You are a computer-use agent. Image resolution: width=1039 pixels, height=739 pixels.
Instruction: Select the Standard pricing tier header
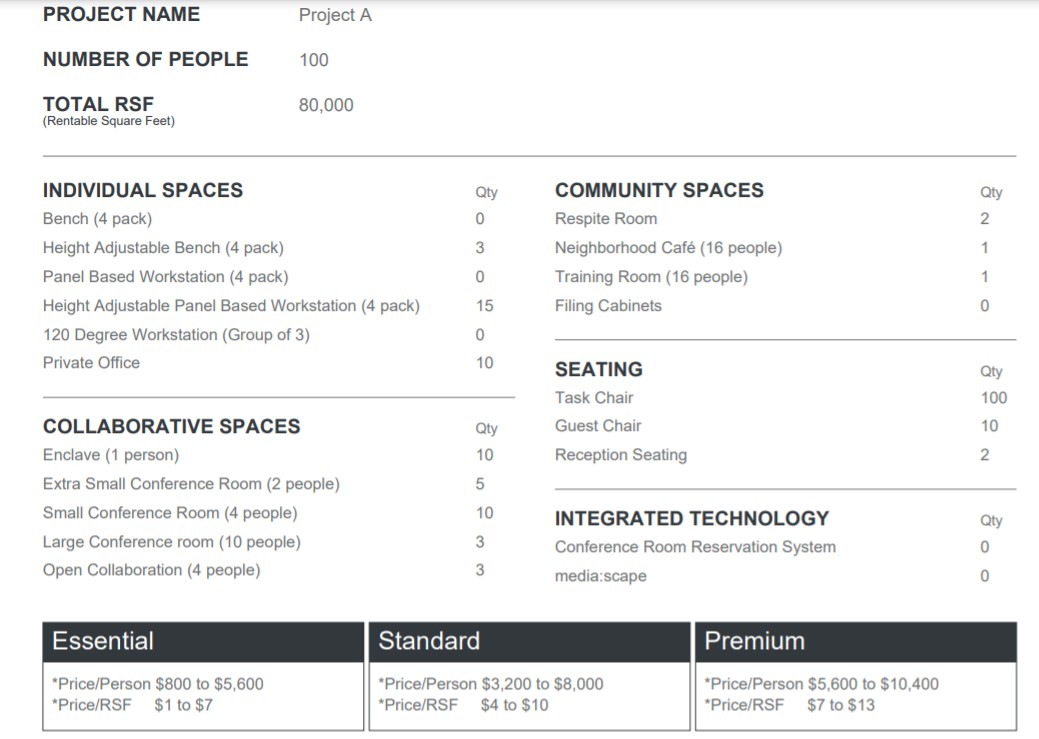click(x=429, y=641)
